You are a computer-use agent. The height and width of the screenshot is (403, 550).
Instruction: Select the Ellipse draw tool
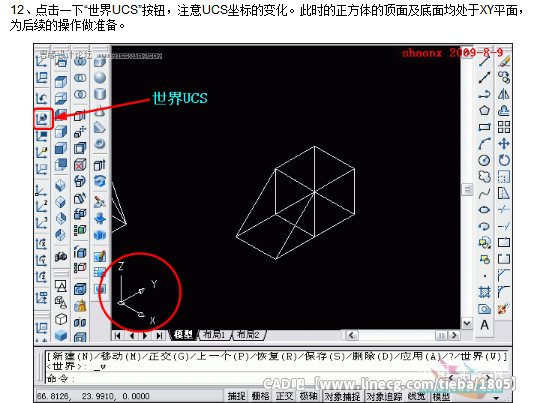click(x=484, y=210)
